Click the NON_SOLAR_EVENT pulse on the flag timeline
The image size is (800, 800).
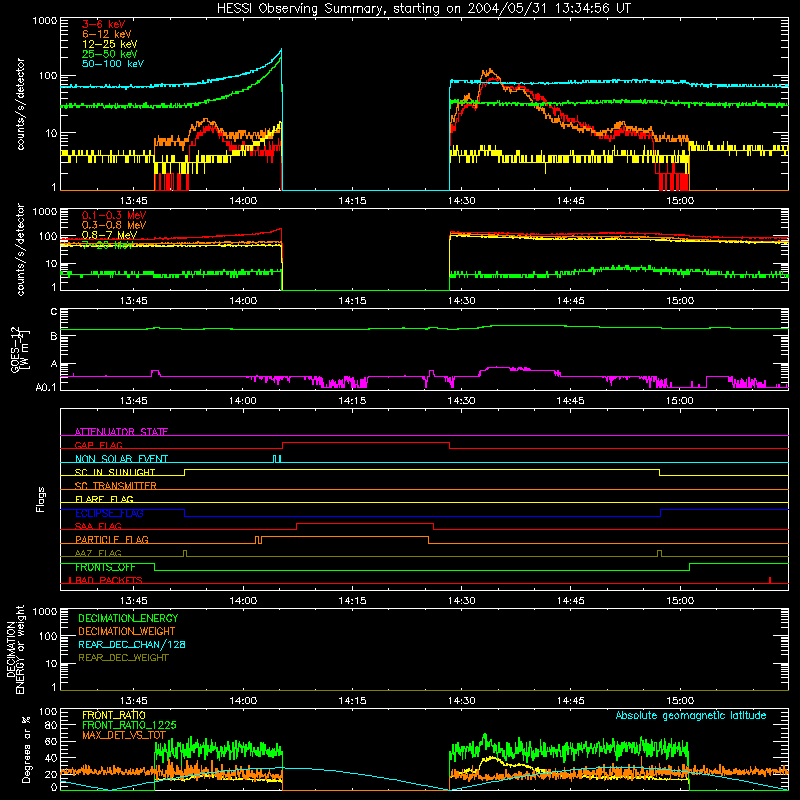pos(277,459)
